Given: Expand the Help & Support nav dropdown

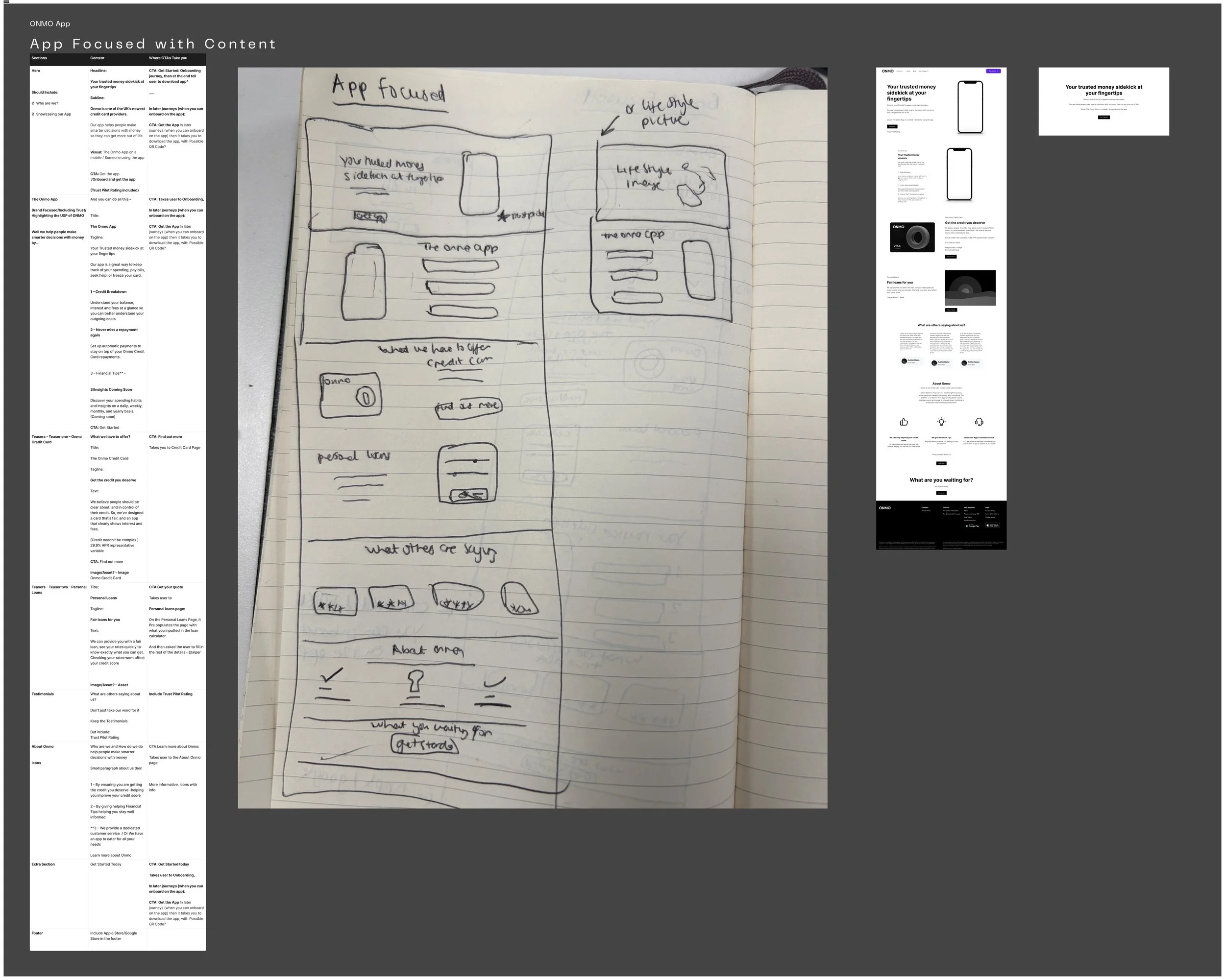Looking at the screenshot, I should tap(923, 71).
